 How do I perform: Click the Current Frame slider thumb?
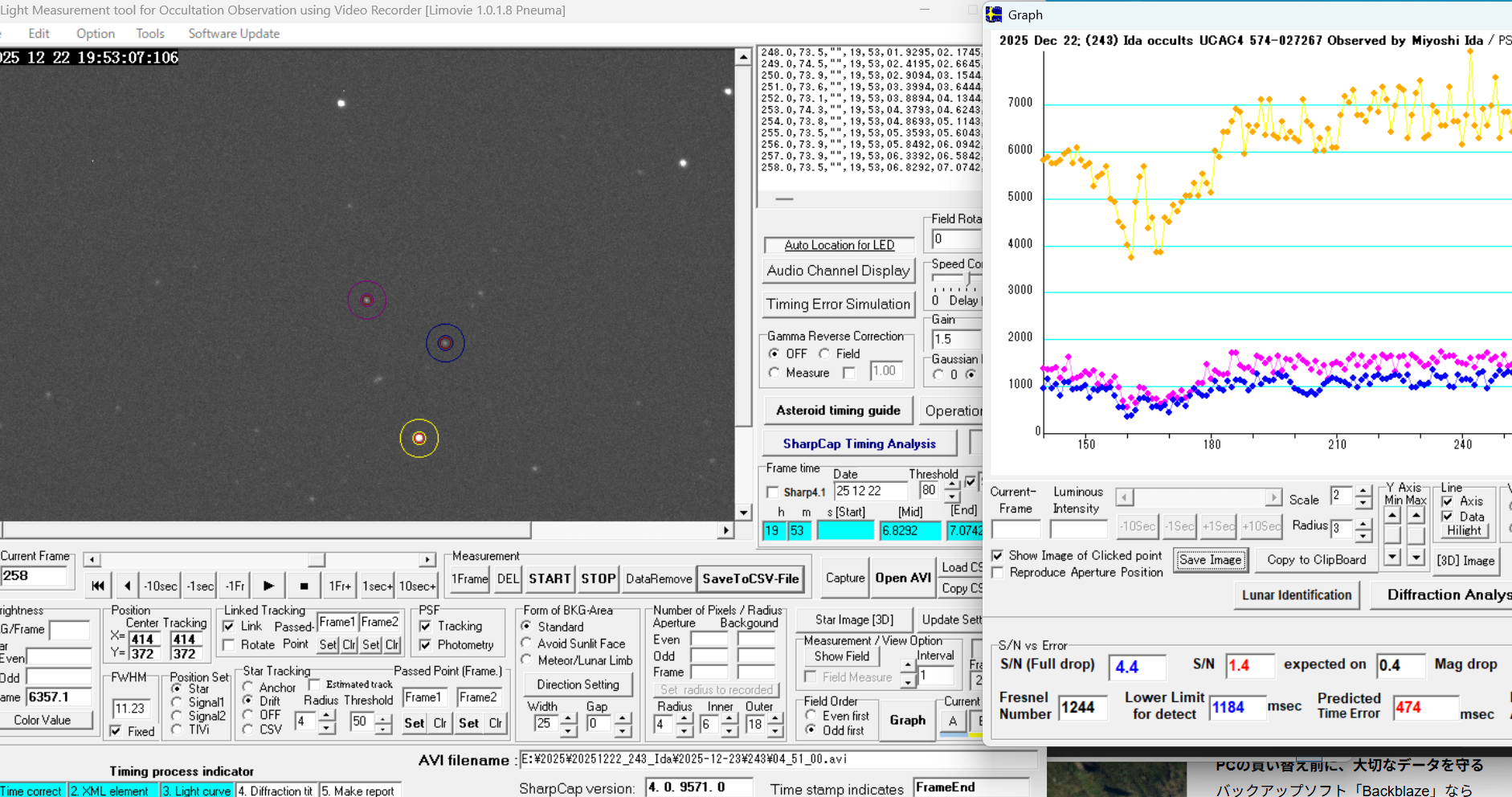(x=317, y=559)
